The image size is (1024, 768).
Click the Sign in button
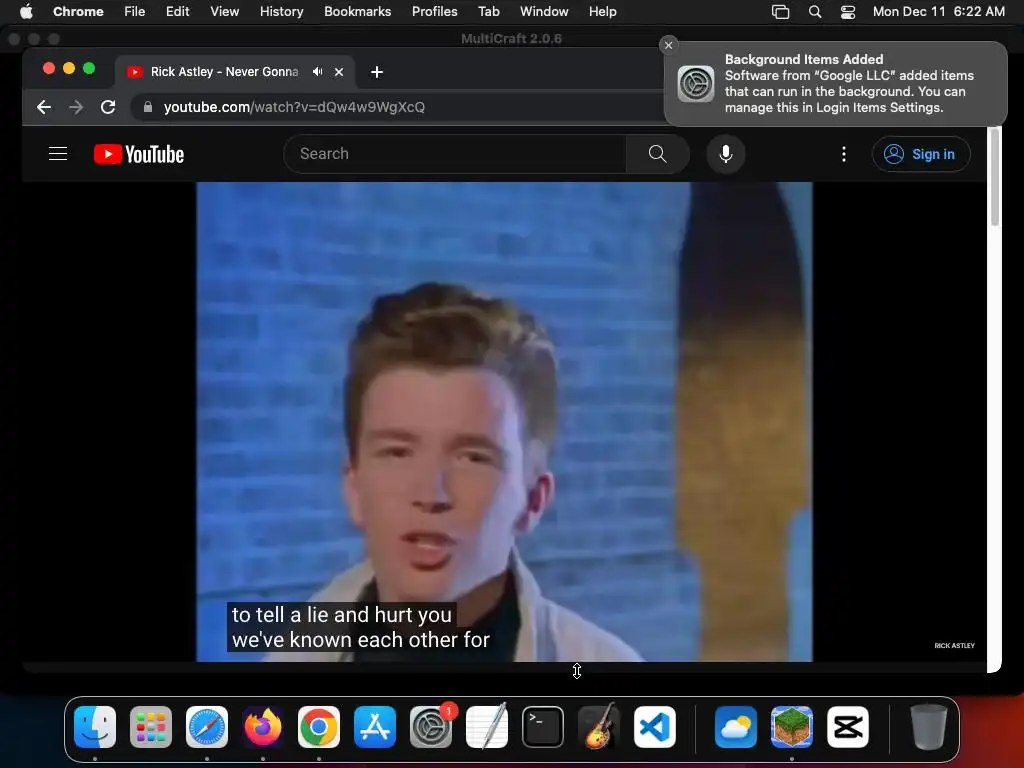pos(921,154)
